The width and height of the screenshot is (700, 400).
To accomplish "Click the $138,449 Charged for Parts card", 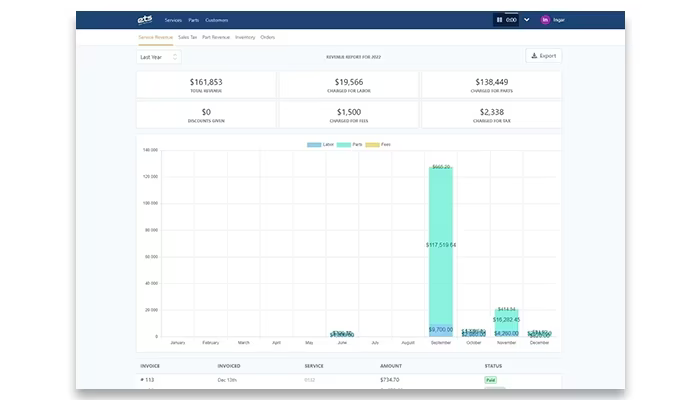I will click(492, 85).
